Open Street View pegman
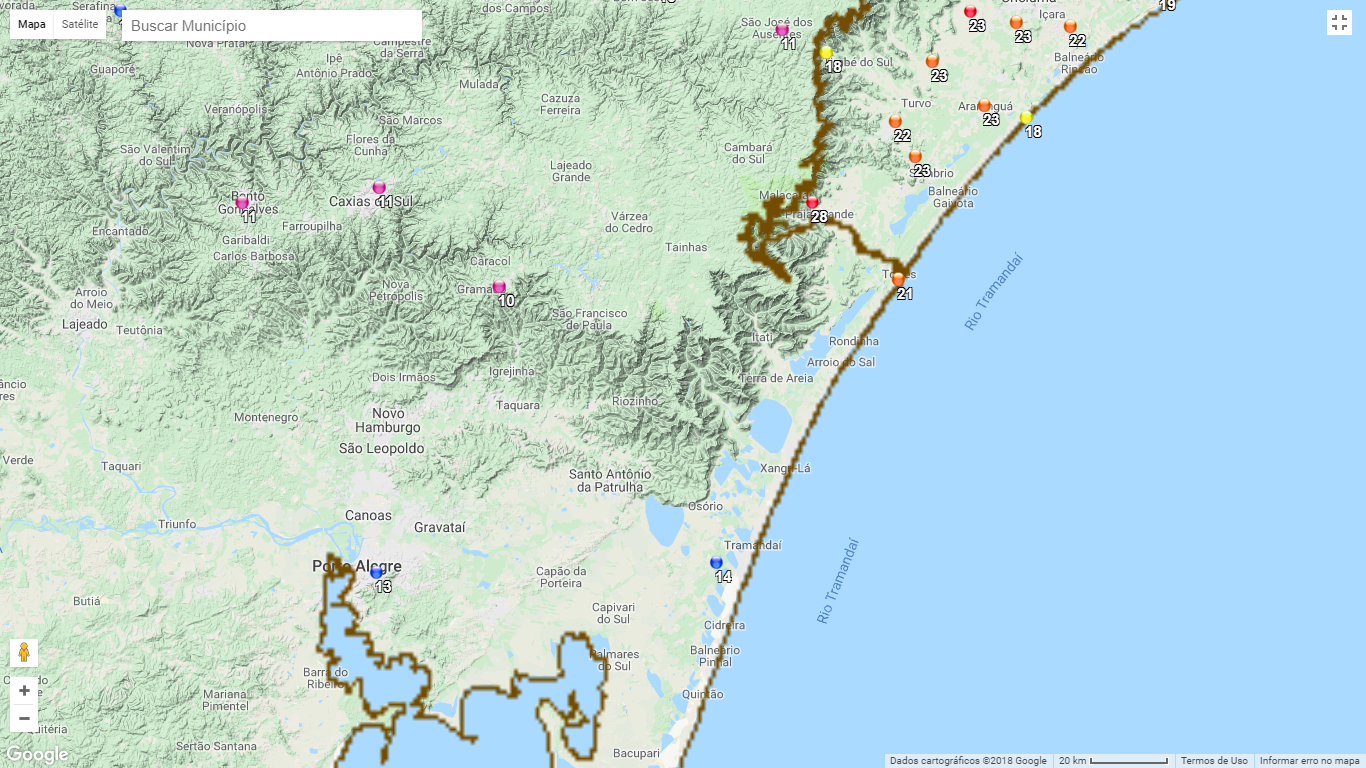Screen dimensions: 1366x768 click(24, 653)
